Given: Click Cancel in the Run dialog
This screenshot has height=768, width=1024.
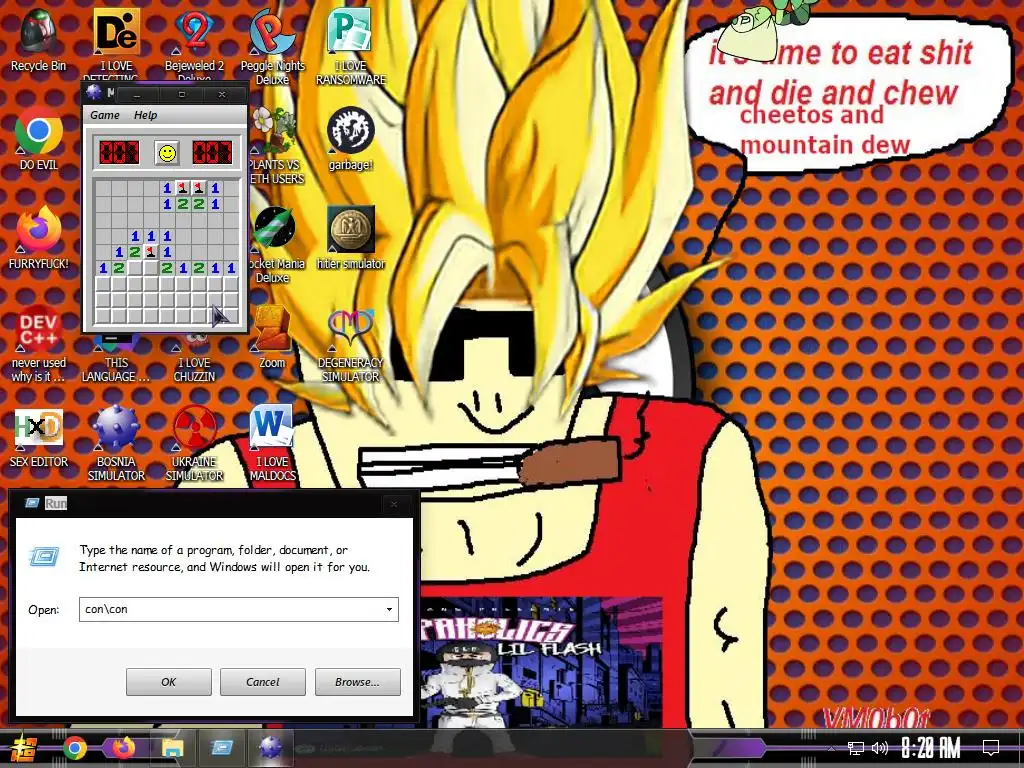Looking at the screenshot, I should pos(263,682).
